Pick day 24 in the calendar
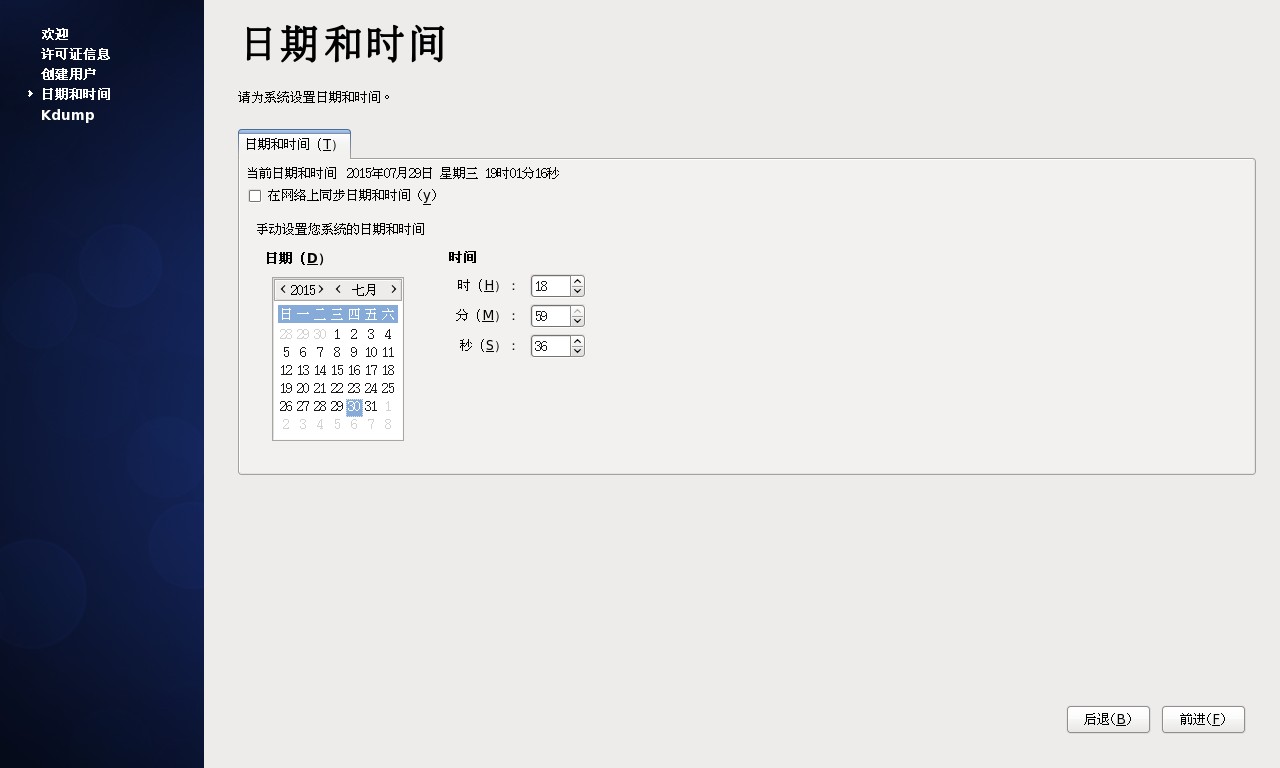1280x768 pixels. coord(371,388)
